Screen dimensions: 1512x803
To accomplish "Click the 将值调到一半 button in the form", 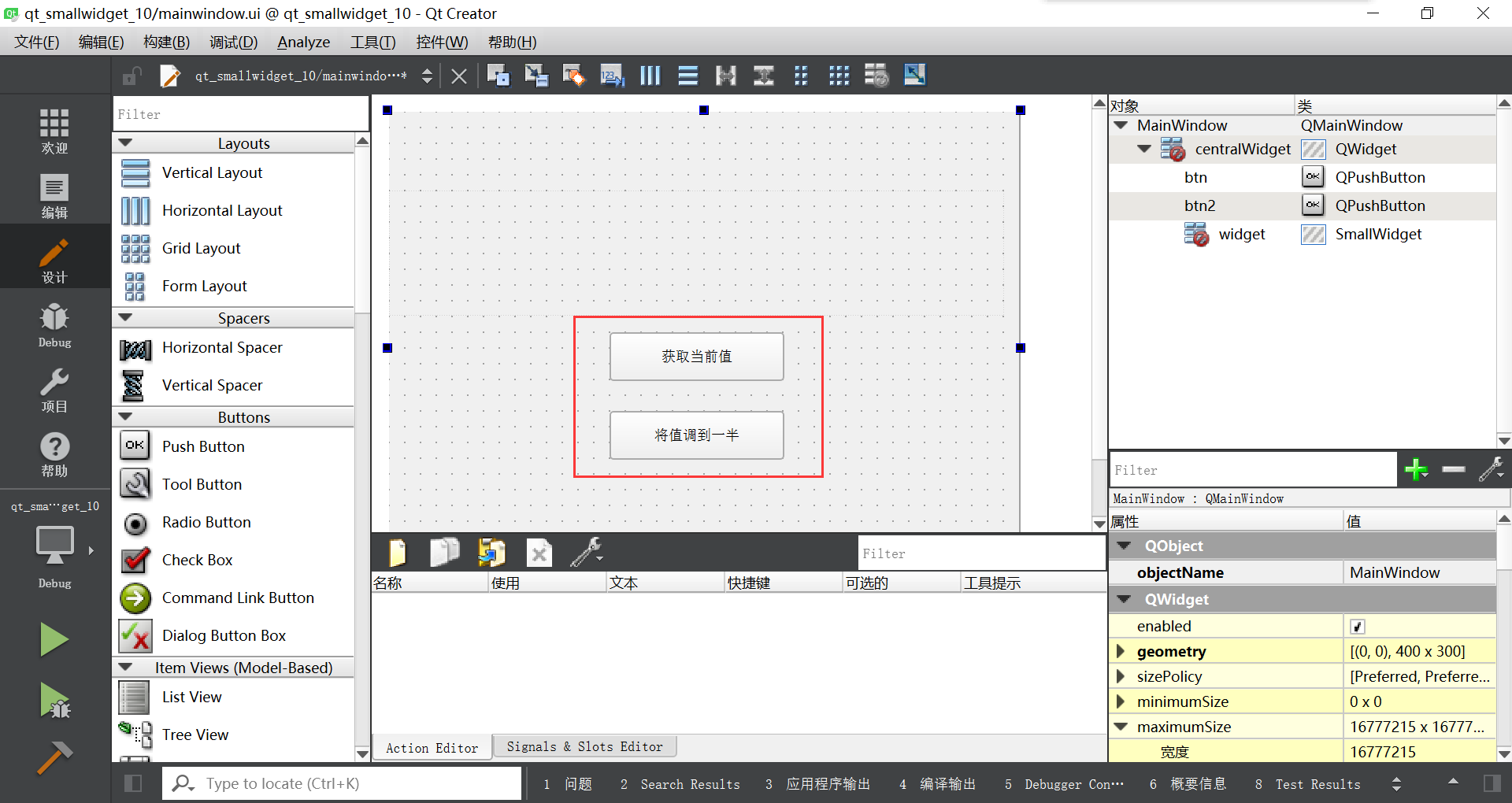I will [695, 435].
